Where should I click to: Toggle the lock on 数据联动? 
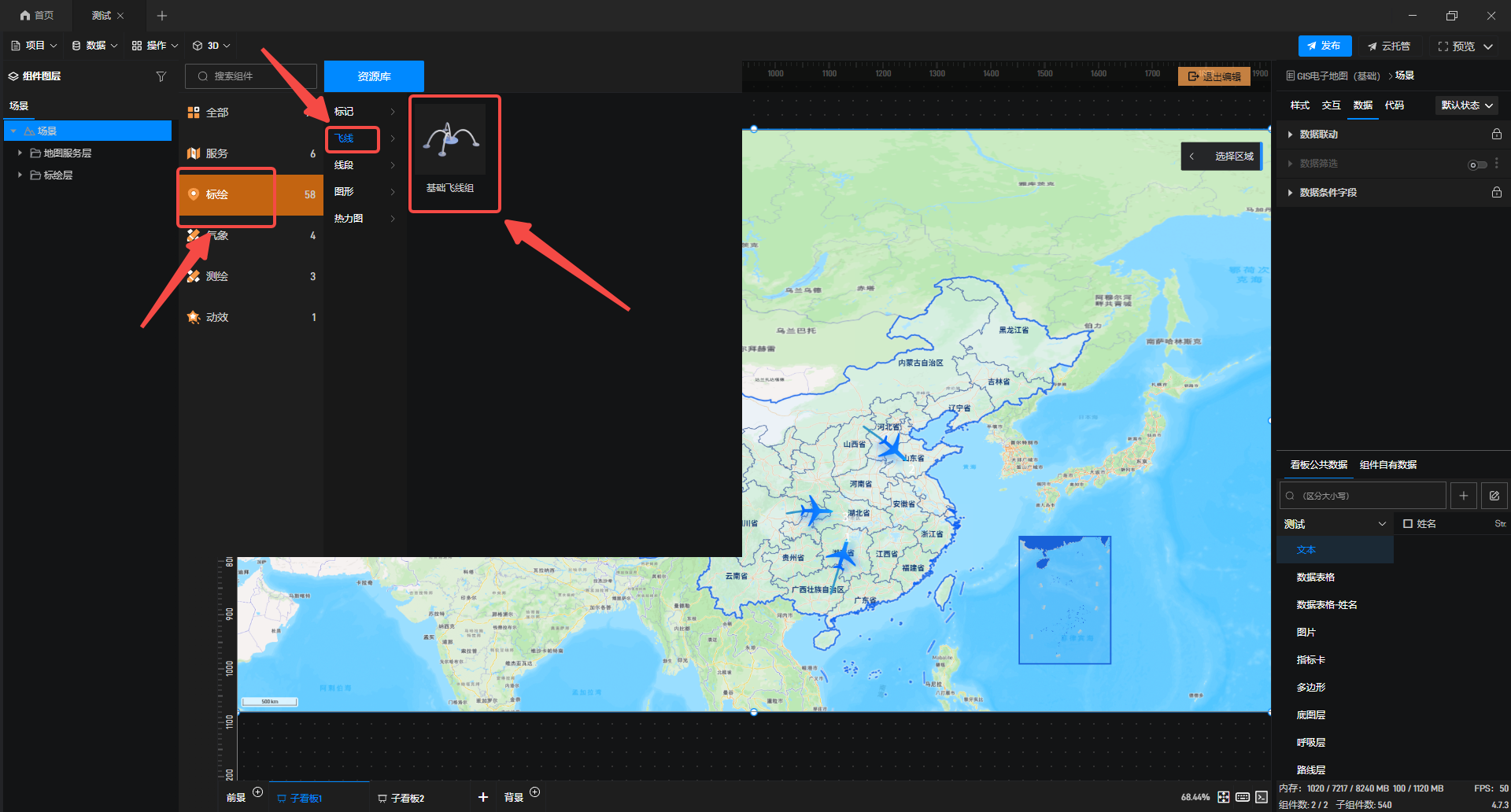(1497, 135)
